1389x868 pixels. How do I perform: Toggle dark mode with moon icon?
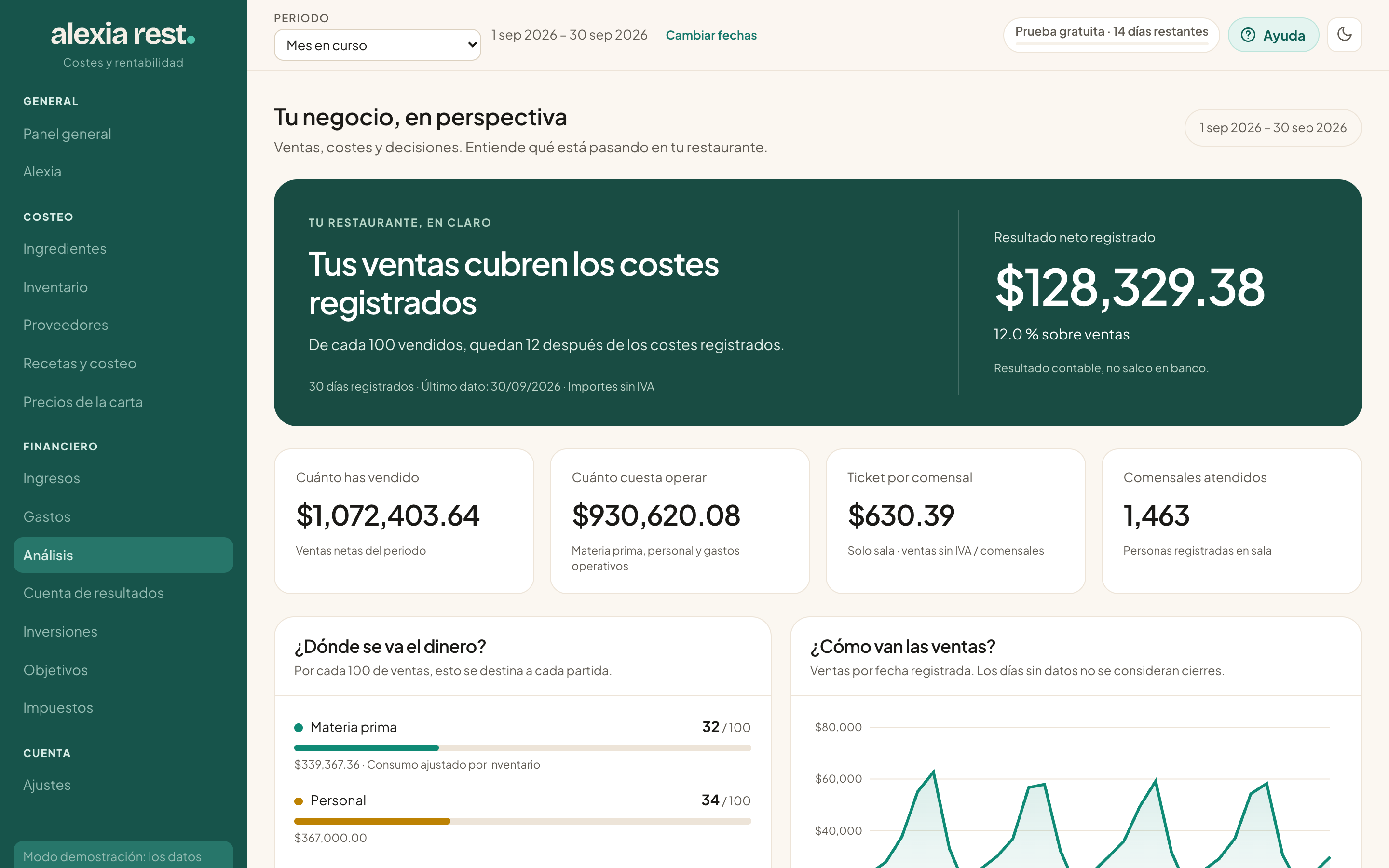(x=1344, y=34)
